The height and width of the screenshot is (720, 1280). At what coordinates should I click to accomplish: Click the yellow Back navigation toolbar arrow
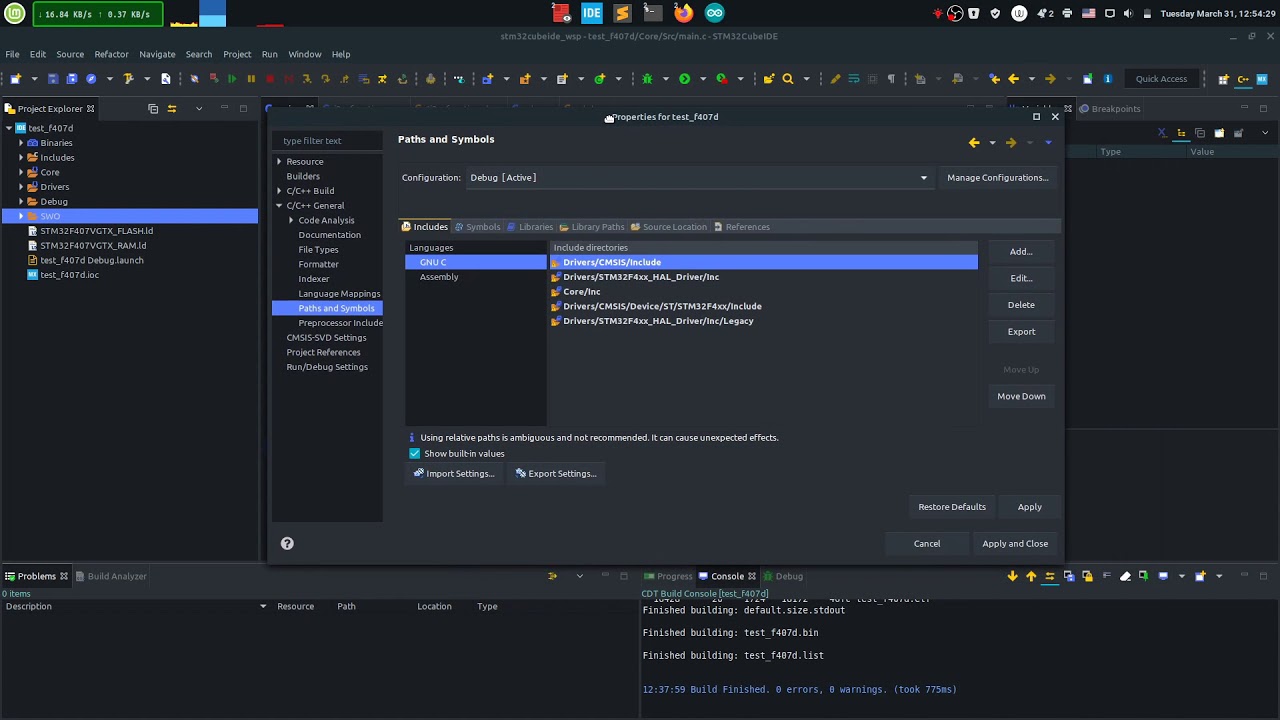pyautogui.click(x=1013, y=79)
